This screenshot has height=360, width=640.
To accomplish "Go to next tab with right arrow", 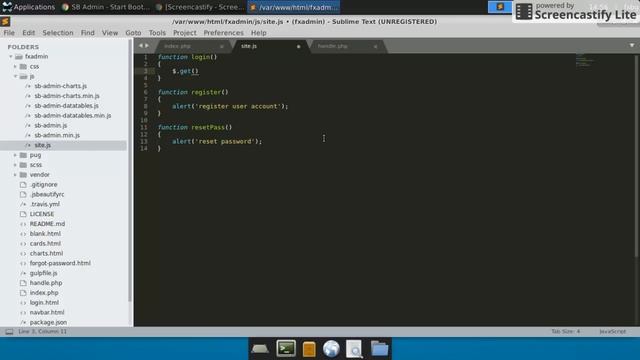I will [147, 46].
